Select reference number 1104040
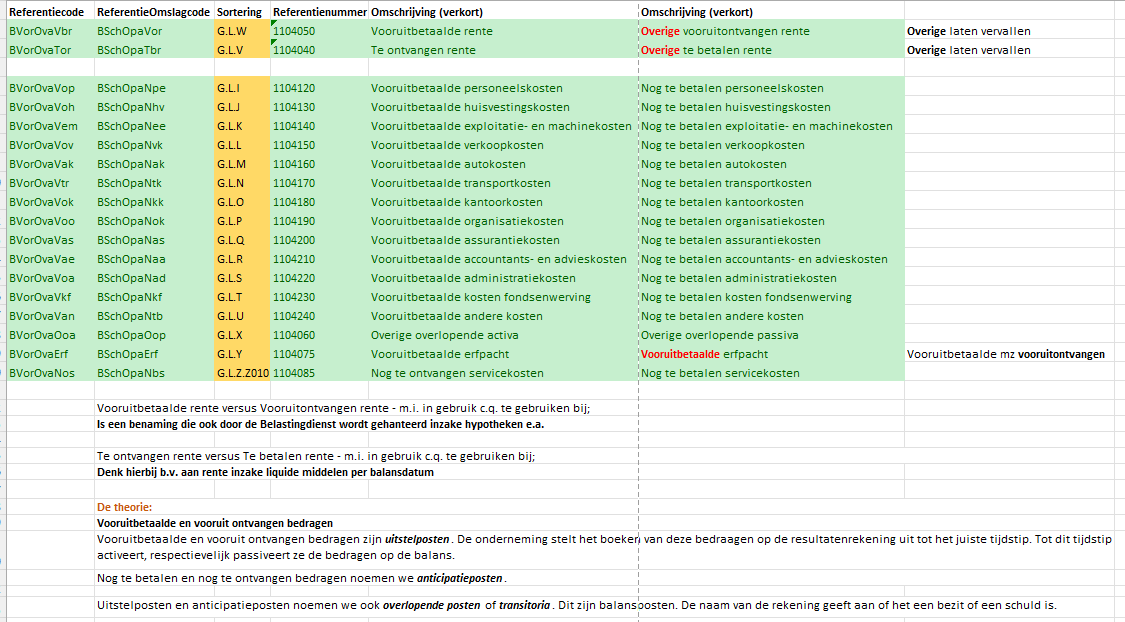Screen dimensions: 1125x622 319,50
